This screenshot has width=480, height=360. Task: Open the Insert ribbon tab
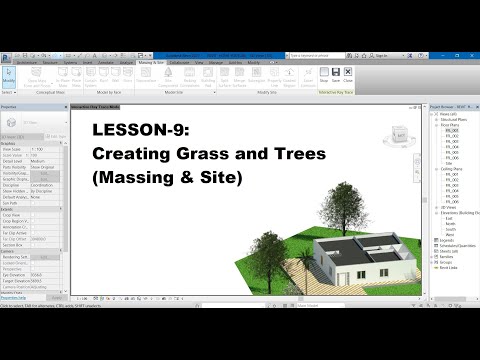pos(88,62)
